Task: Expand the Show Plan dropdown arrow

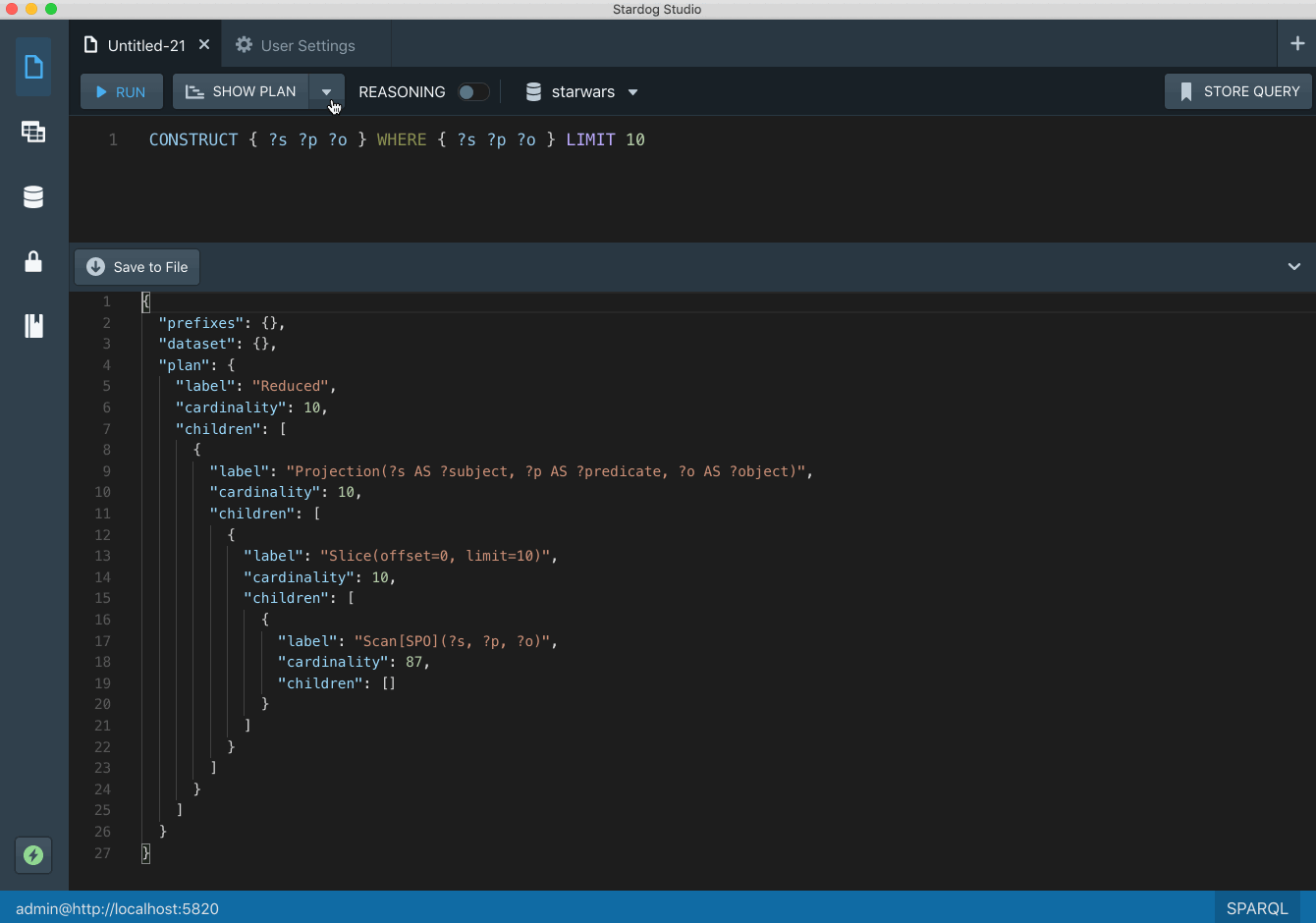Action: pos(326,92)
